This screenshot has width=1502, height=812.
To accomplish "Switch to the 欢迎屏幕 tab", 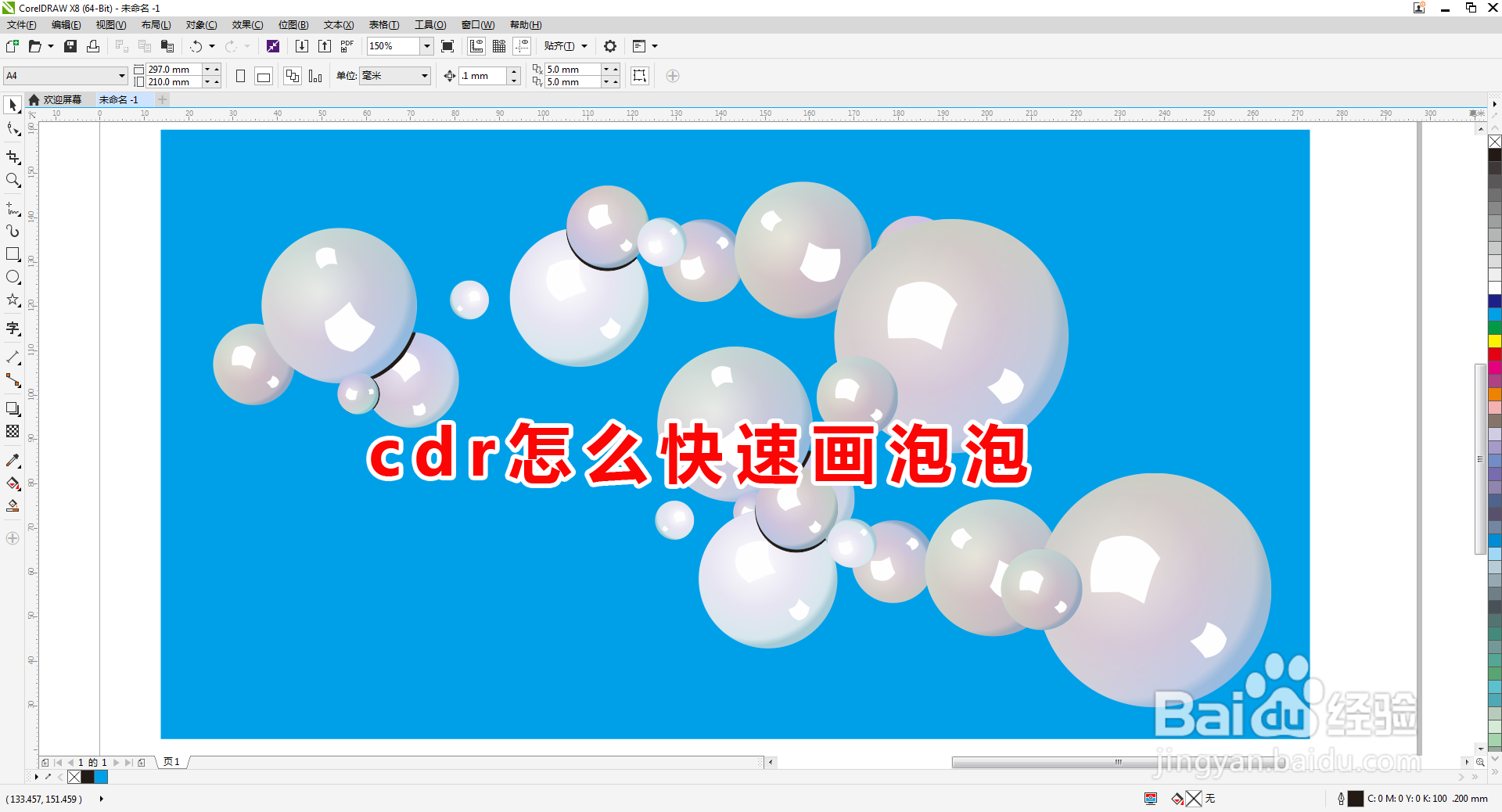I will click(x=61, y=99).
